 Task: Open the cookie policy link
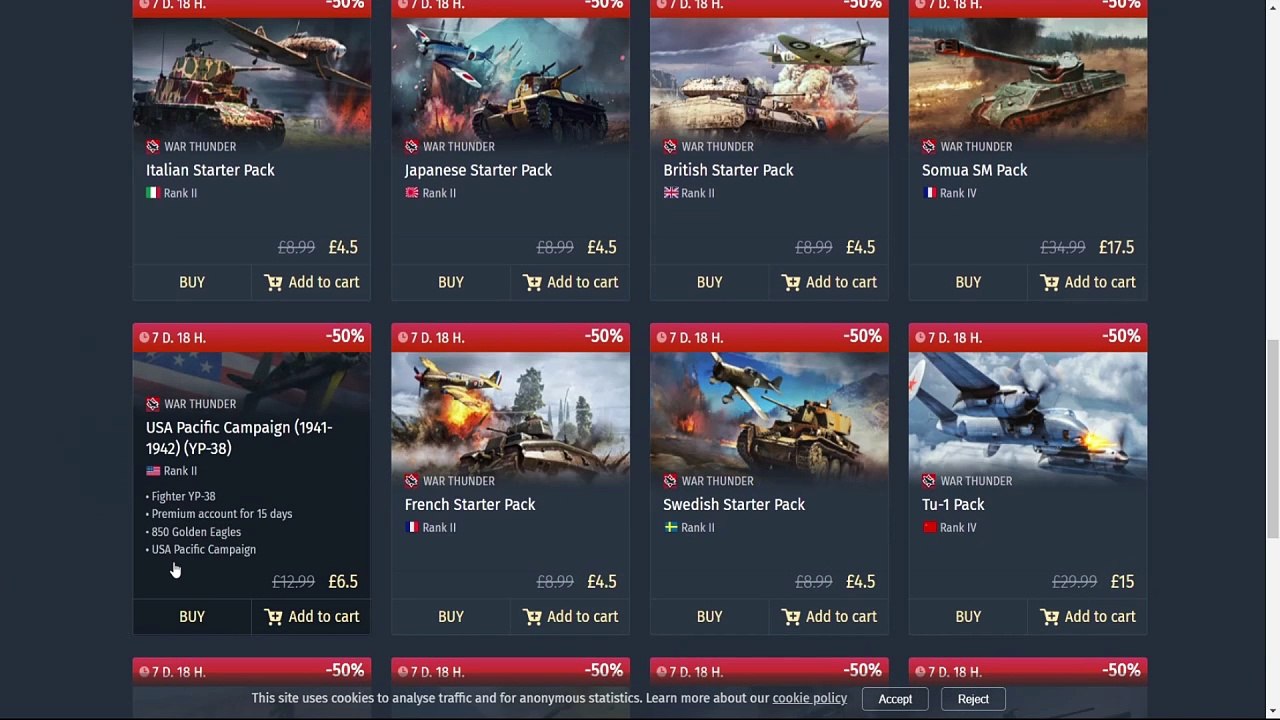point(809,698)
